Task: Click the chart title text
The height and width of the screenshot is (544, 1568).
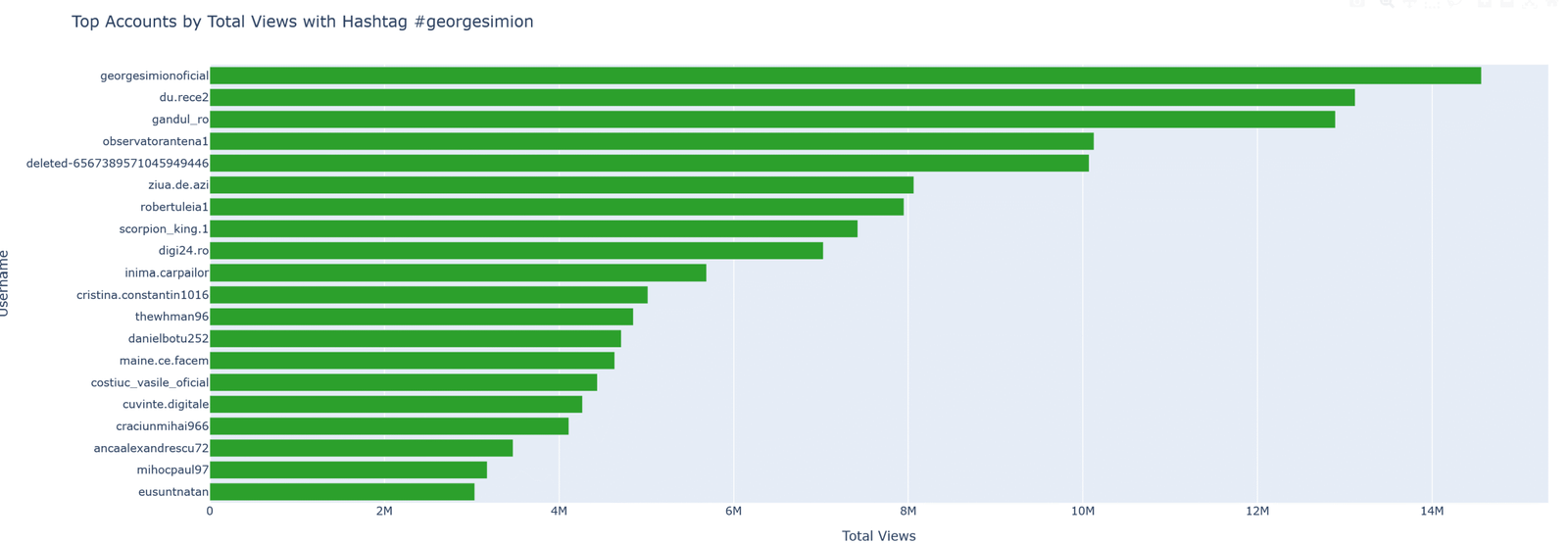Action: (x=302, y=22)
